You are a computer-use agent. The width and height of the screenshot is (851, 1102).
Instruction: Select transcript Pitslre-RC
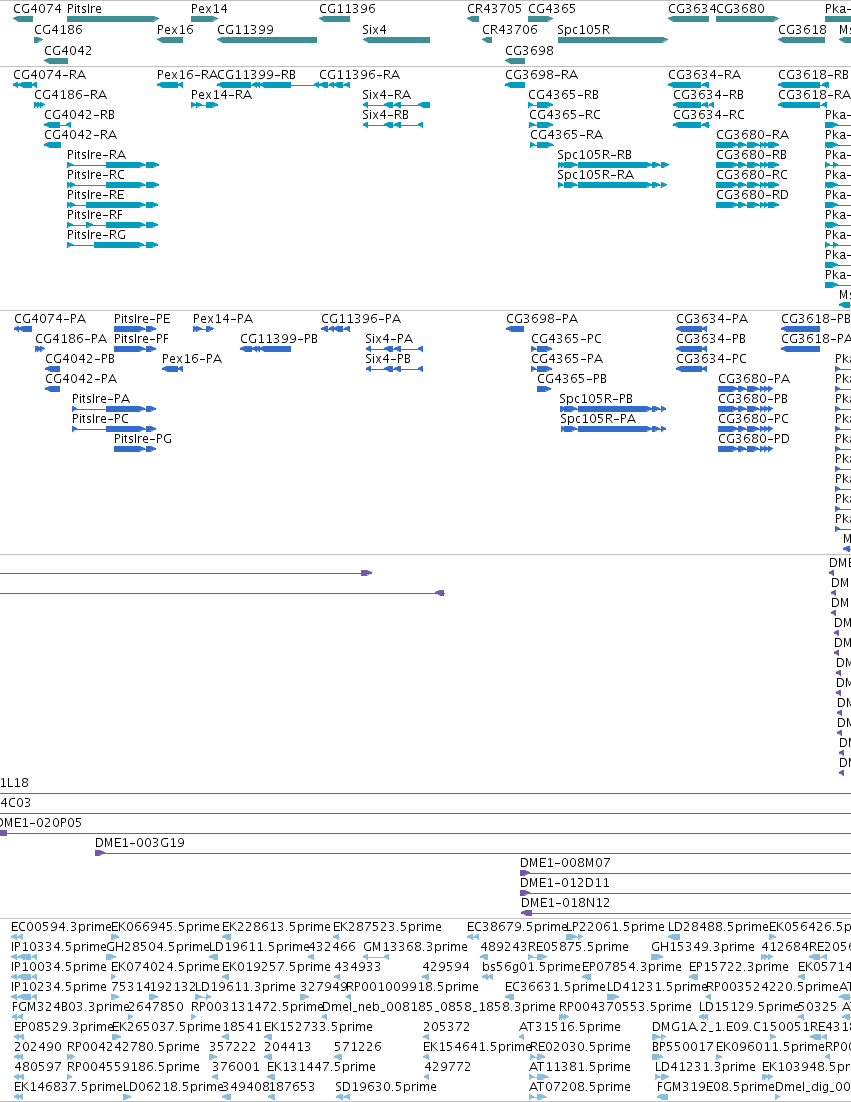pyautogui.click(x=96, y=174)
